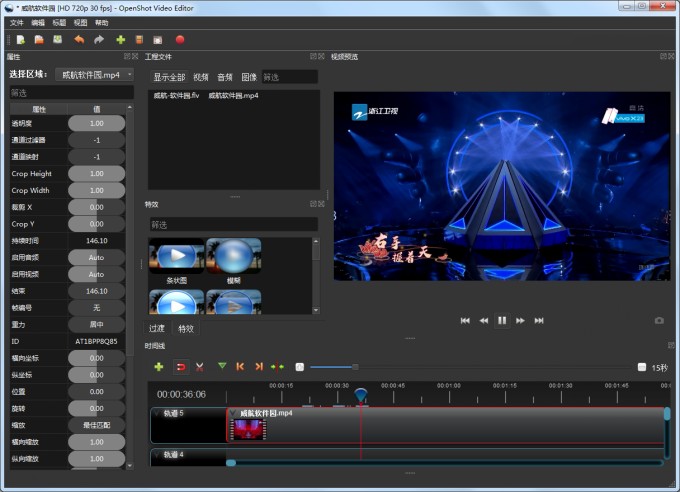Toggle the timeline snapping magnet
This screenshot has width=680, height=492.
[181, 367]
